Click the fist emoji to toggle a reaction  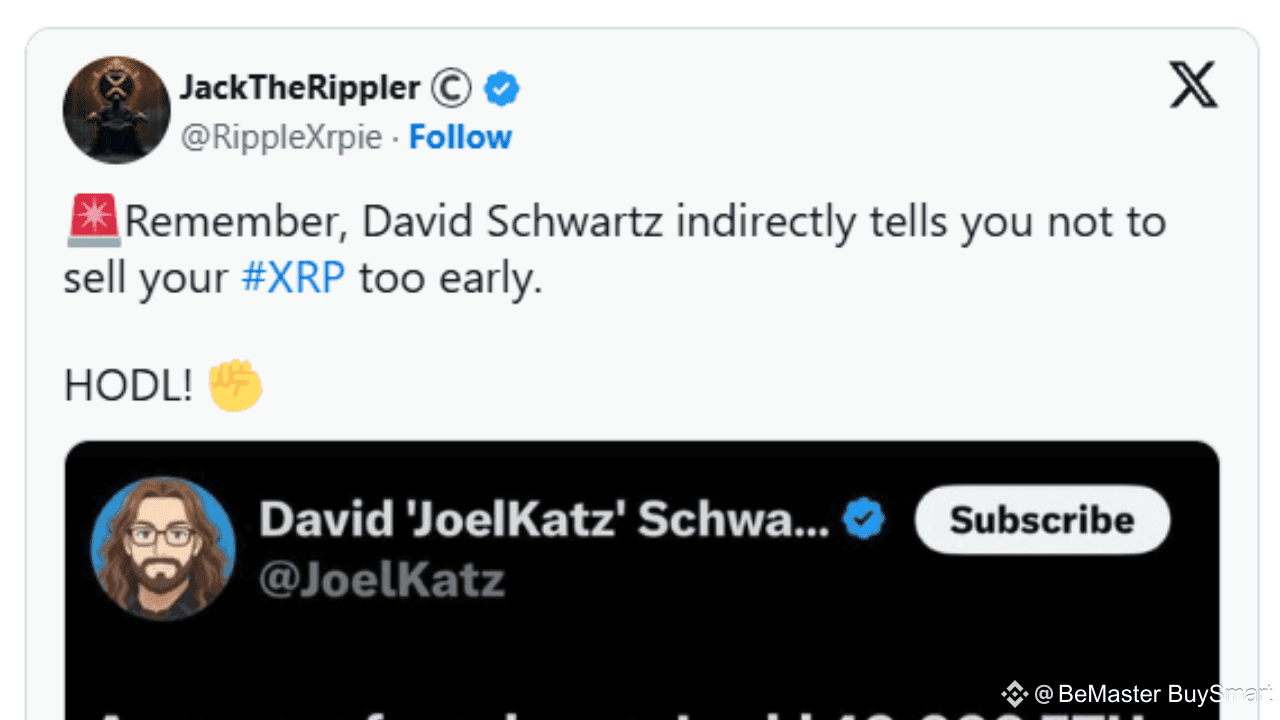[237, 383]
